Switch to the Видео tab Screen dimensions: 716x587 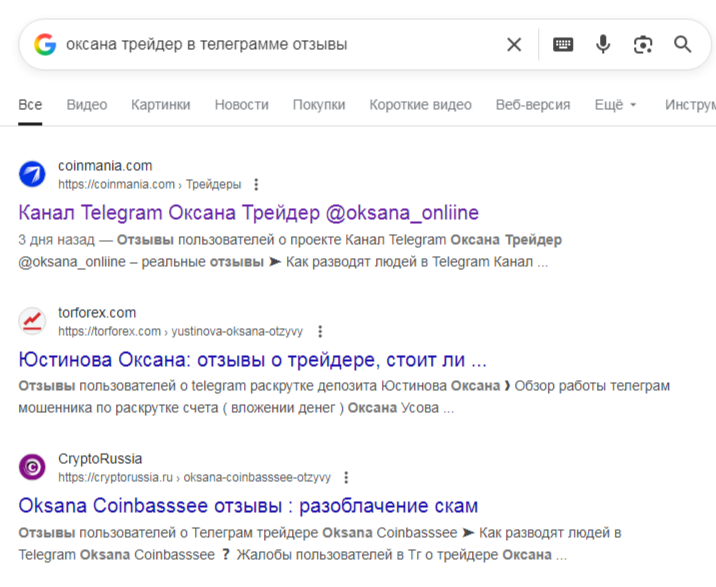[x=87, y=105]
